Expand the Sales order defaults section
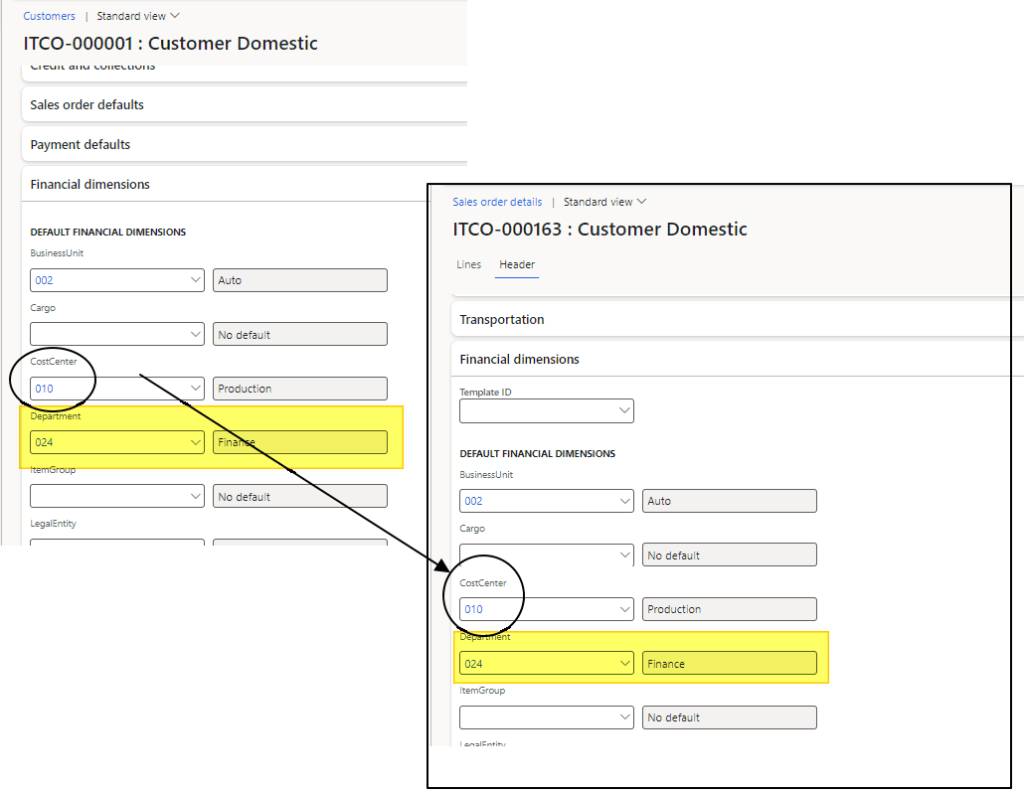 click(x=87, y=105)
